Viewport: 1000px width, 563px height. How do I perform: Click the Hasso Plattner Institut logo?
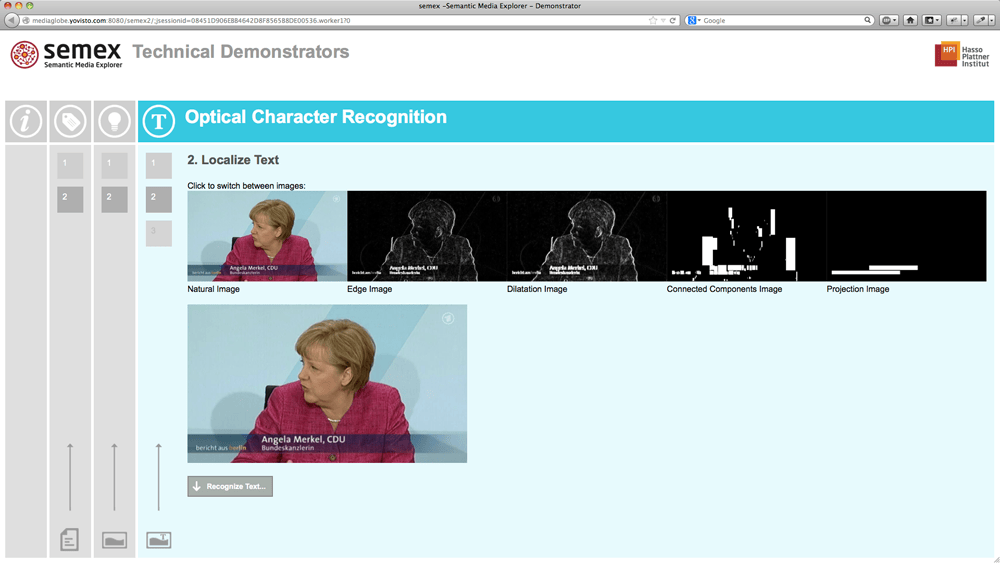[961, 55]
